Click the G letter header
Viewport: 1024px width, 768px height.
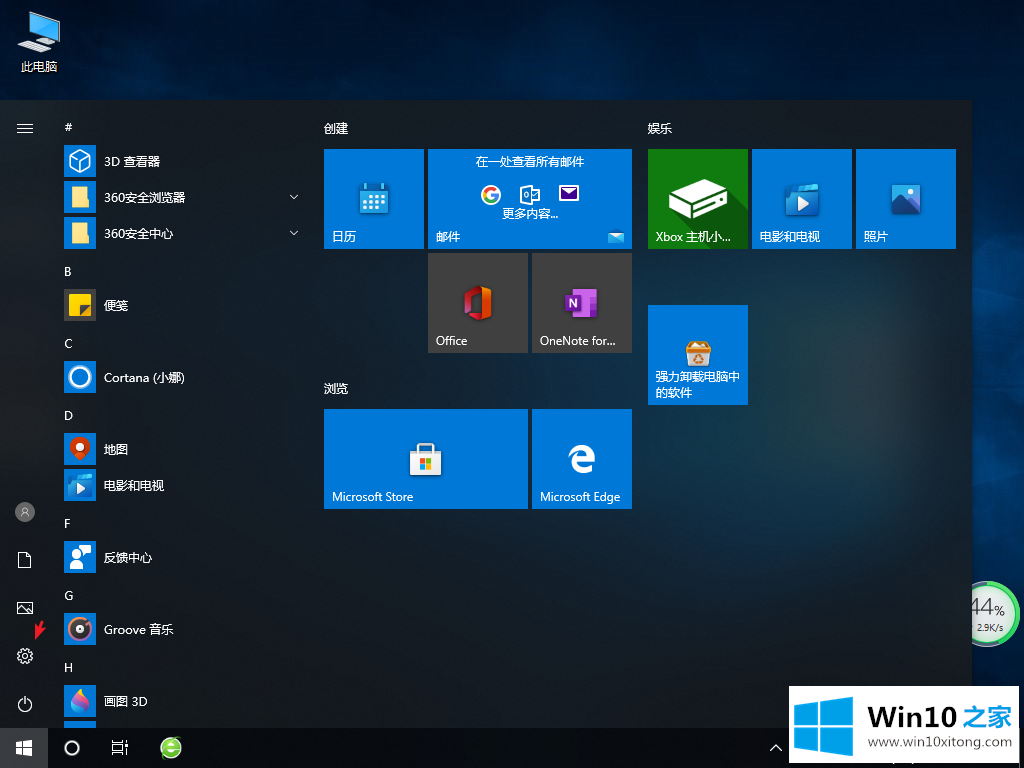(69, 596)
